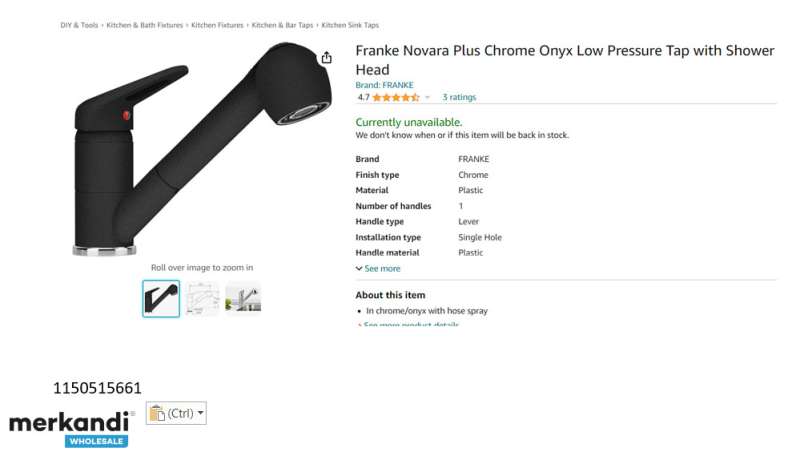
Task: Go to Kitchen & Bath Fixtures breadcrumb
Action: pyautogui.click(x=144, y=25)
